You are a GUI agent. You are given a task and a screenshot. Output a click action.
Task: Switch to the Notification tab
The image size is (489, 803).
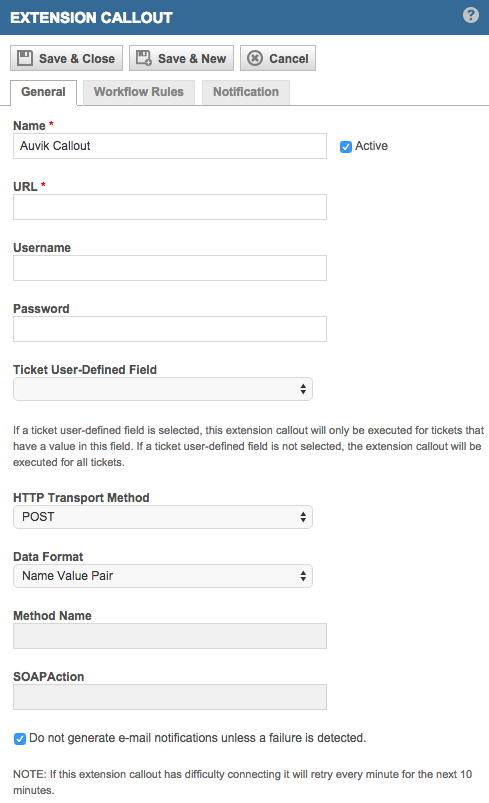[x=246, y=92]
